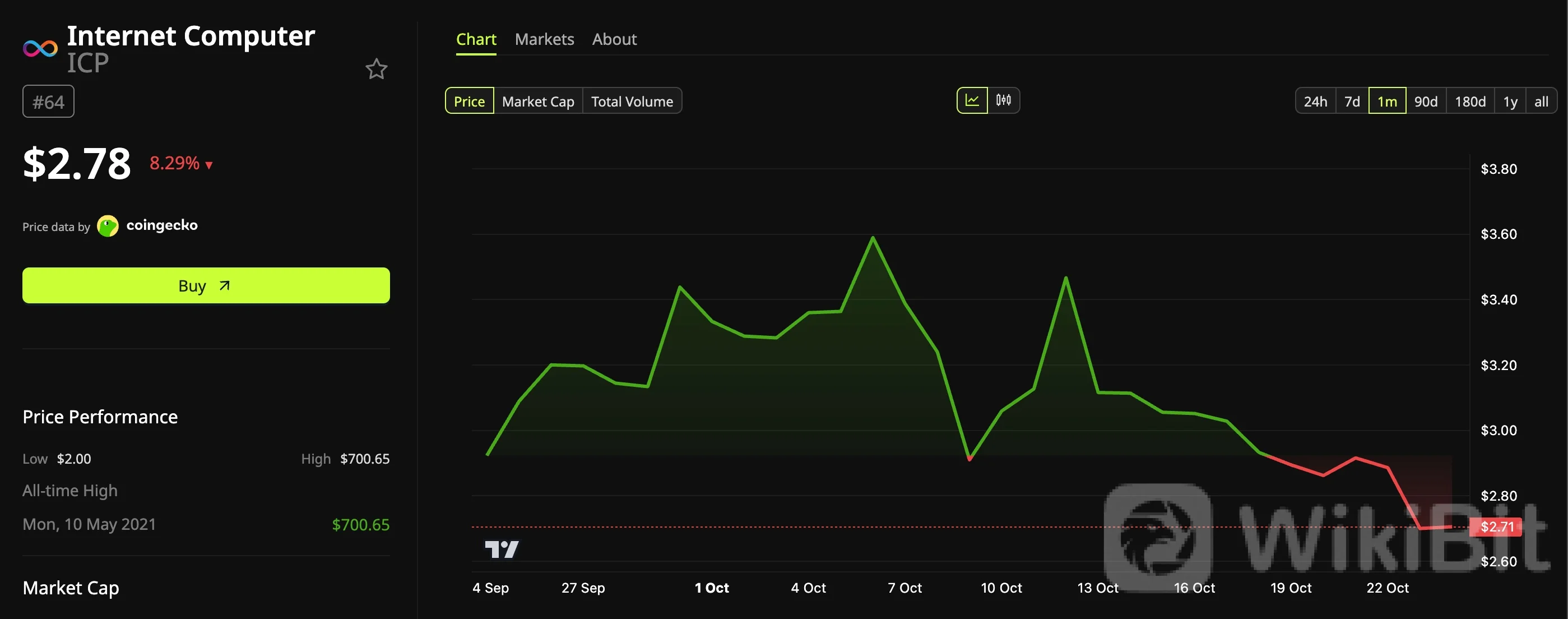
Task: Set chart range to 180d
Action: pyautogui.click(x=1470, y=101)
